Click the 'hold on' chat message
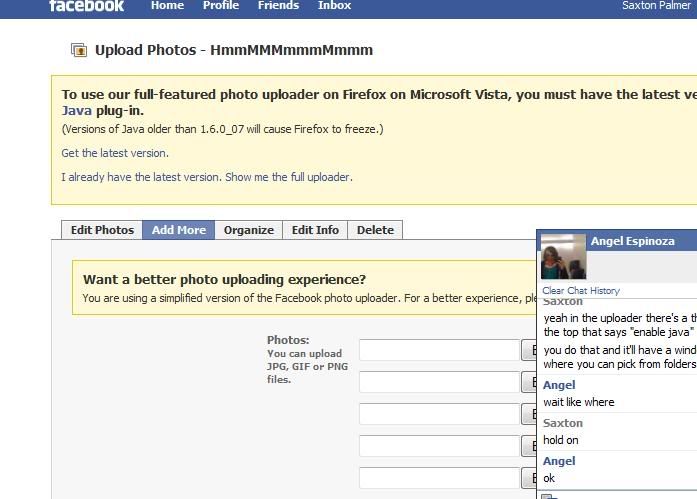The height and width of the screenshot is (499, 697). pyautogui.click(x=561, y=440)
